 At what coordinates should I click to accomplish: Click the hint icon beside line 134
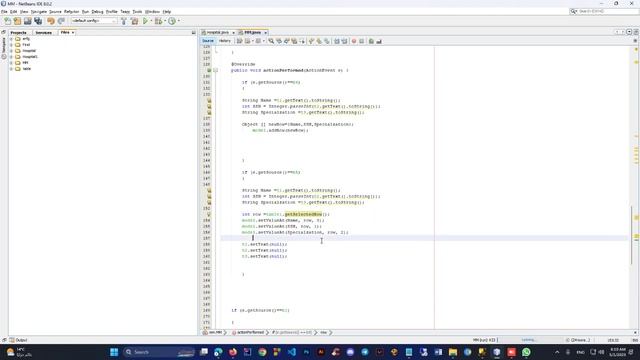[209, 100]
